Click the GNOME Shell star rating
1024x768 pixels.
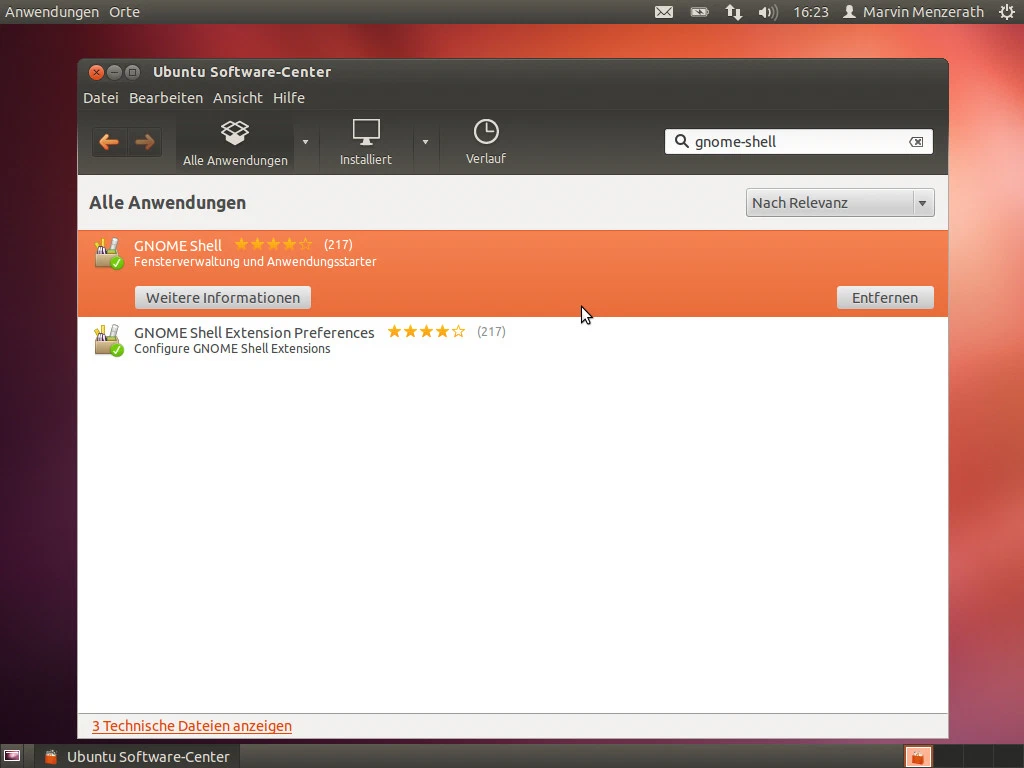pyautogui.click(x=273, y=245)
